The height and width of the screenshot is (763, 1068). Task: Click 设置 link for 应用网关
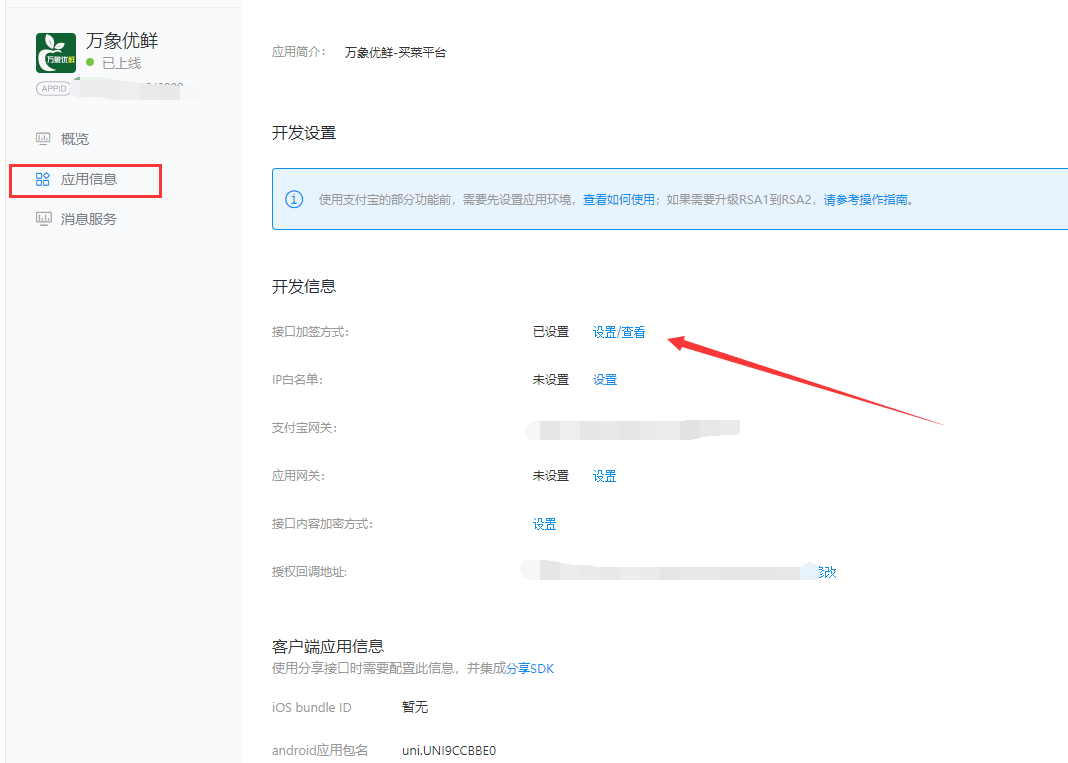[x=605, y=476]
